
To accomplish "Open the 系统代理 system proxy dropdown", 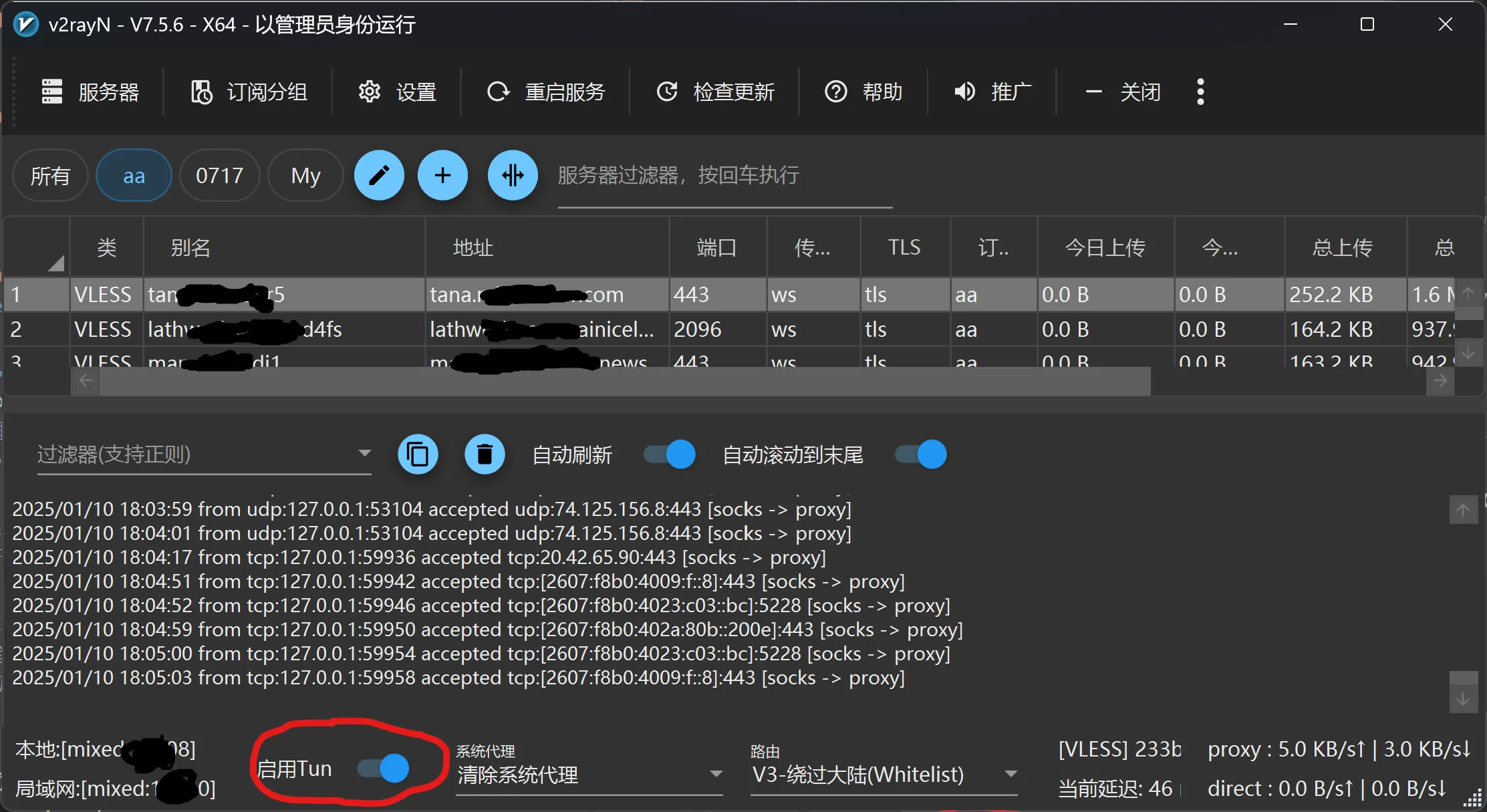I will [589, 775].
